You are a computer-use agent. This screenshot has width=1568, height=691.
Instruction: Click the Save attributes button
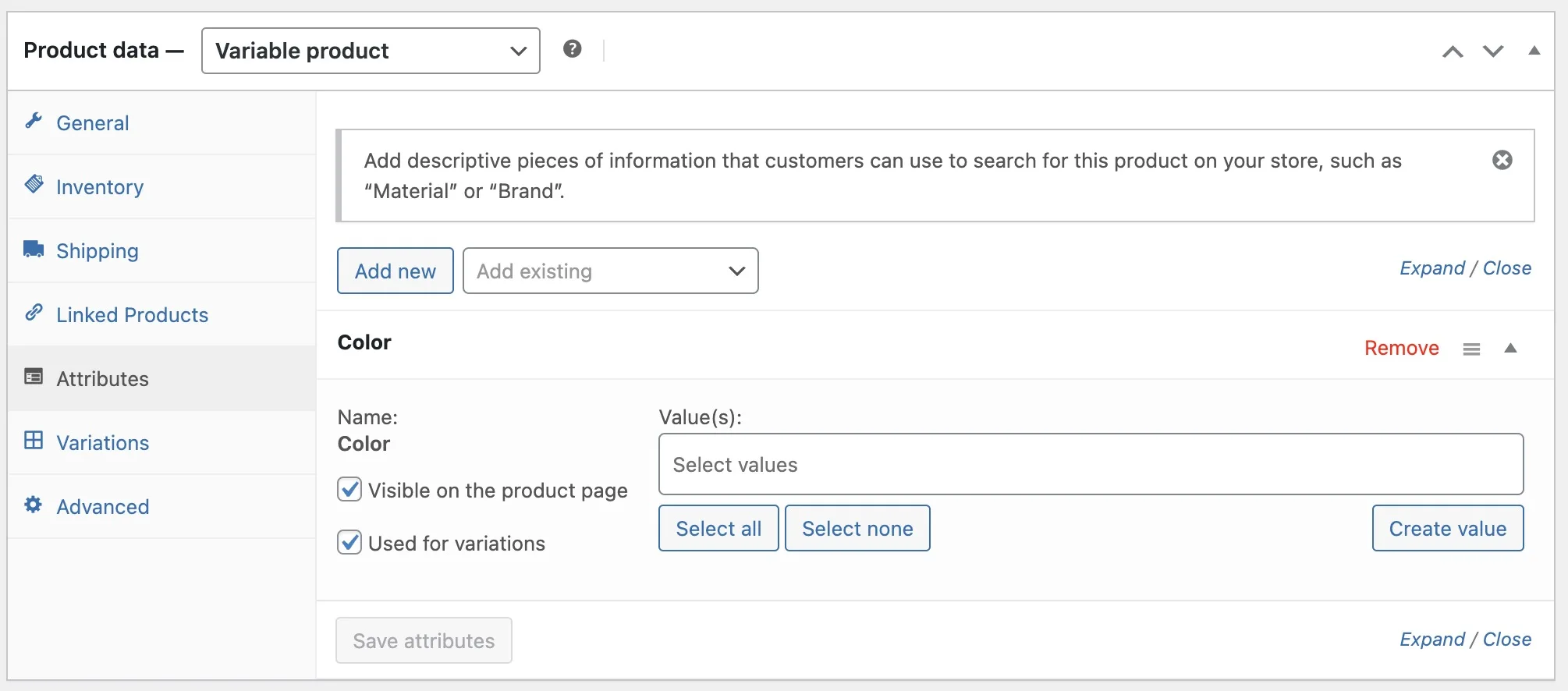[424, 640]
